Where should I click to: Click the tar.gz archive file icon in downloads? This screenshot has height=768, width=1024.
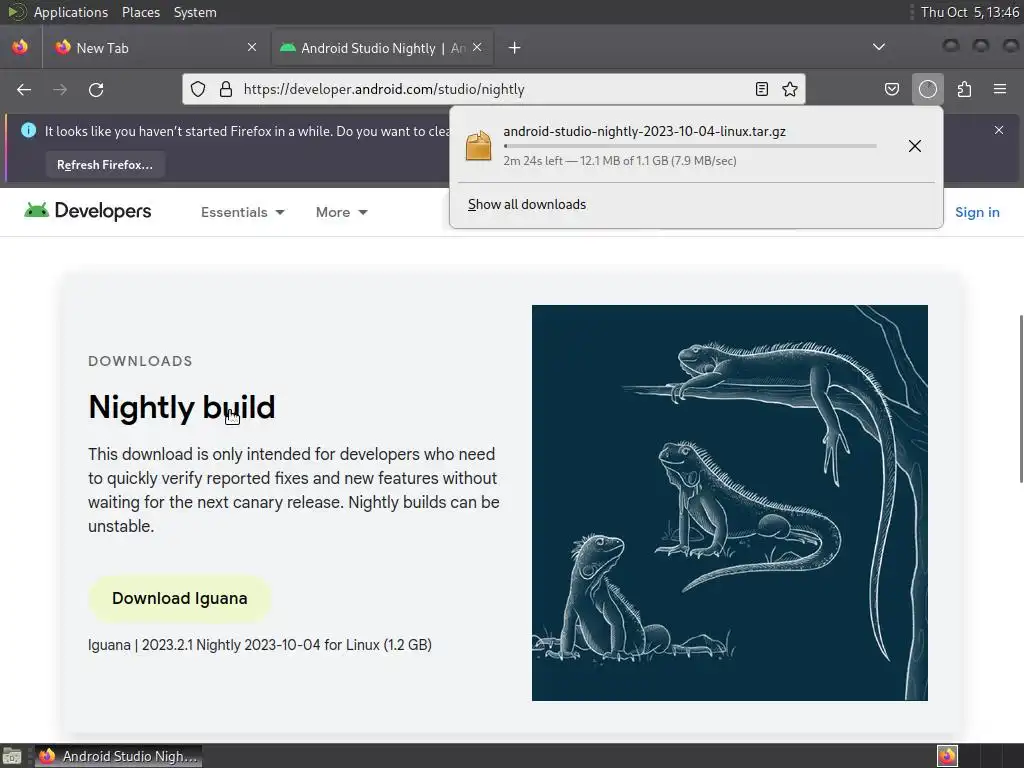[x=478, y=145]
